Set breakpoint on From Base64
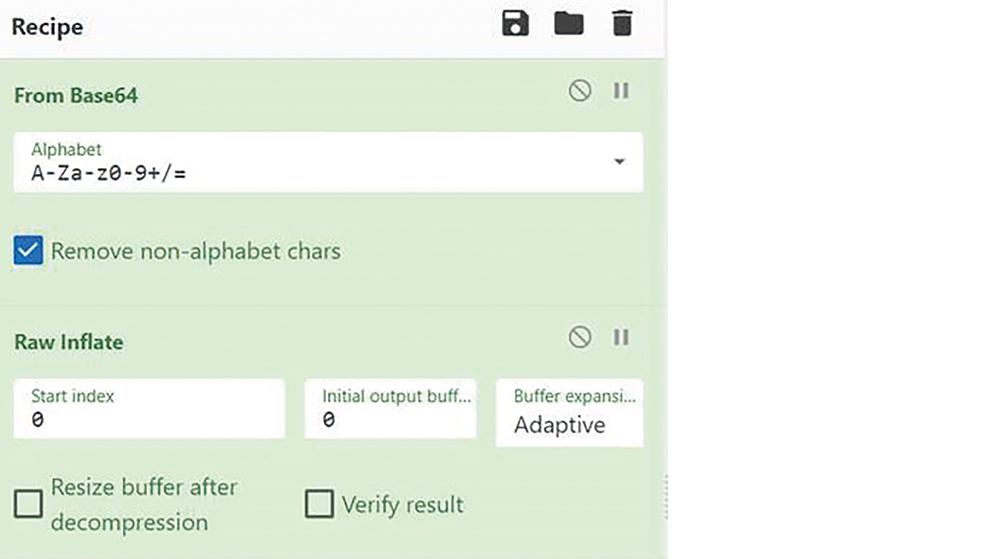 point(621,91)
